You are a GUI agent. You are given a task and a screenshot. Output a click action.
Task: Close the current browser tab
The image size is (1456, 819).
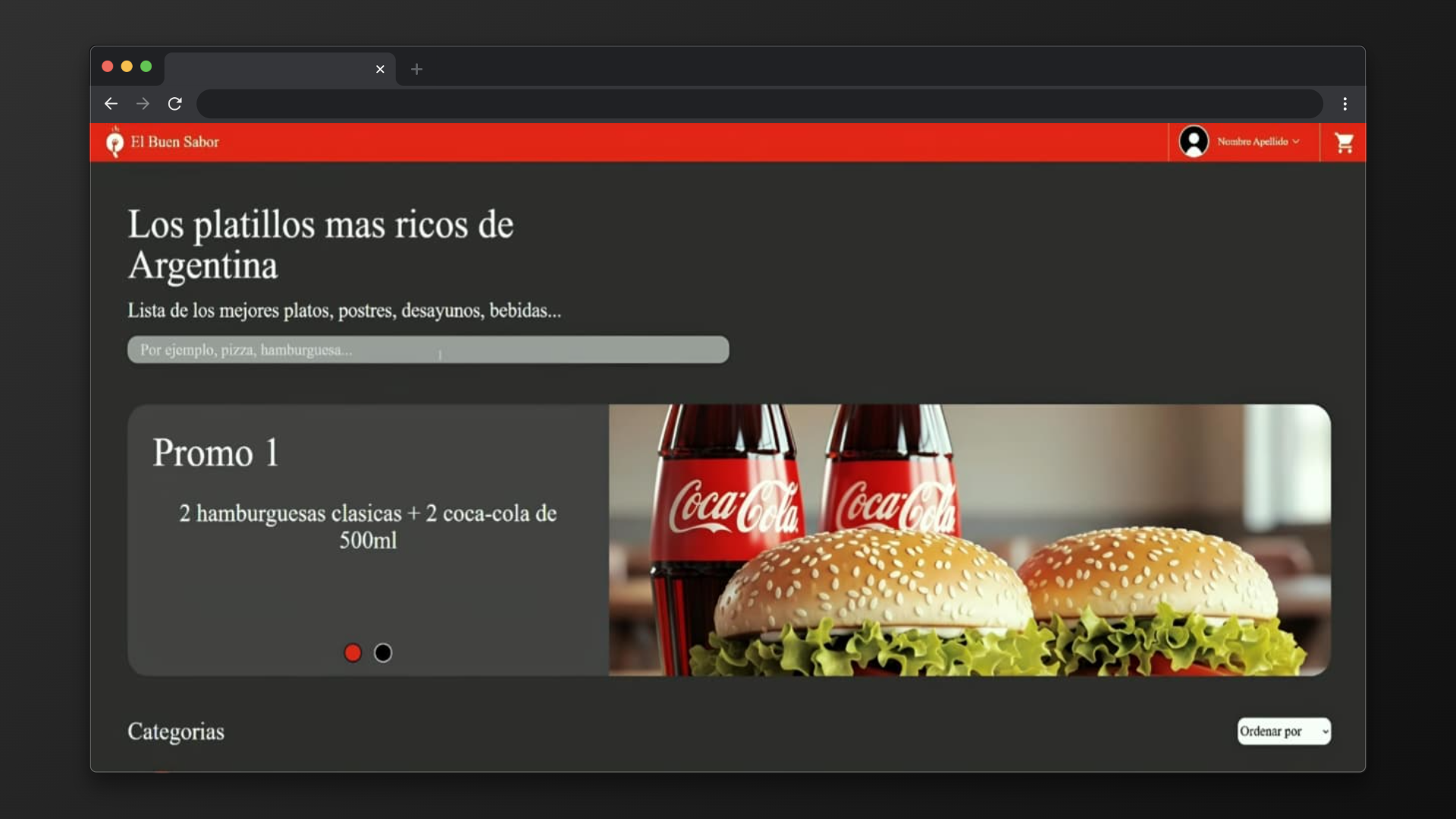pos(380,69)
